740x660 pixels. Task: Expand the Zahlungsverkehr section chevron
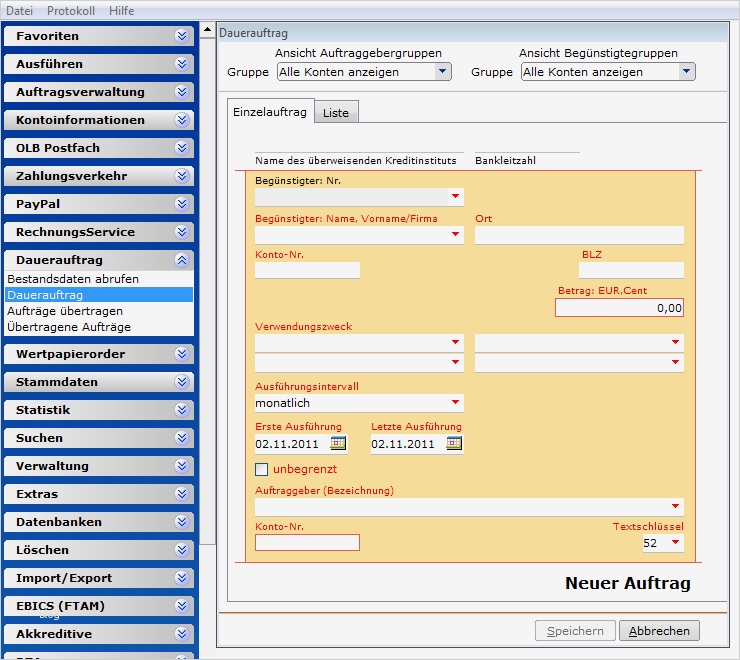pos(182,176)
